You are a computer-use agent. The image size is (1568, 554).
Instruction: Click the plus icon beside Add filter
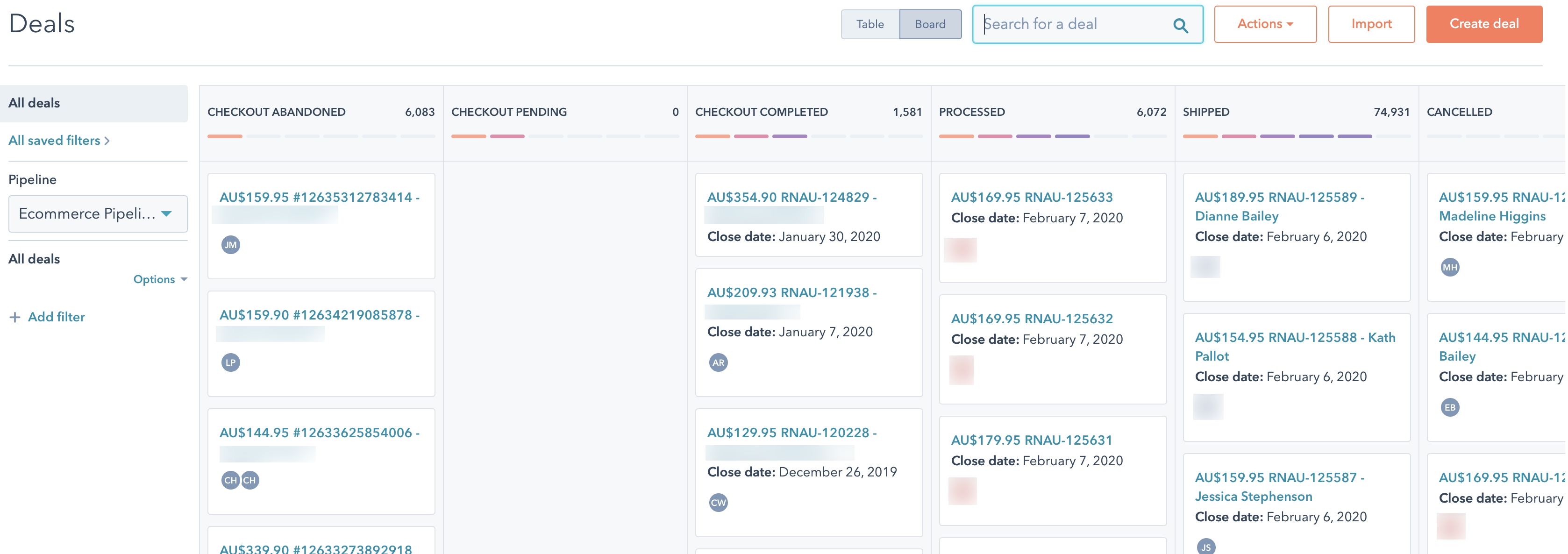14,317
